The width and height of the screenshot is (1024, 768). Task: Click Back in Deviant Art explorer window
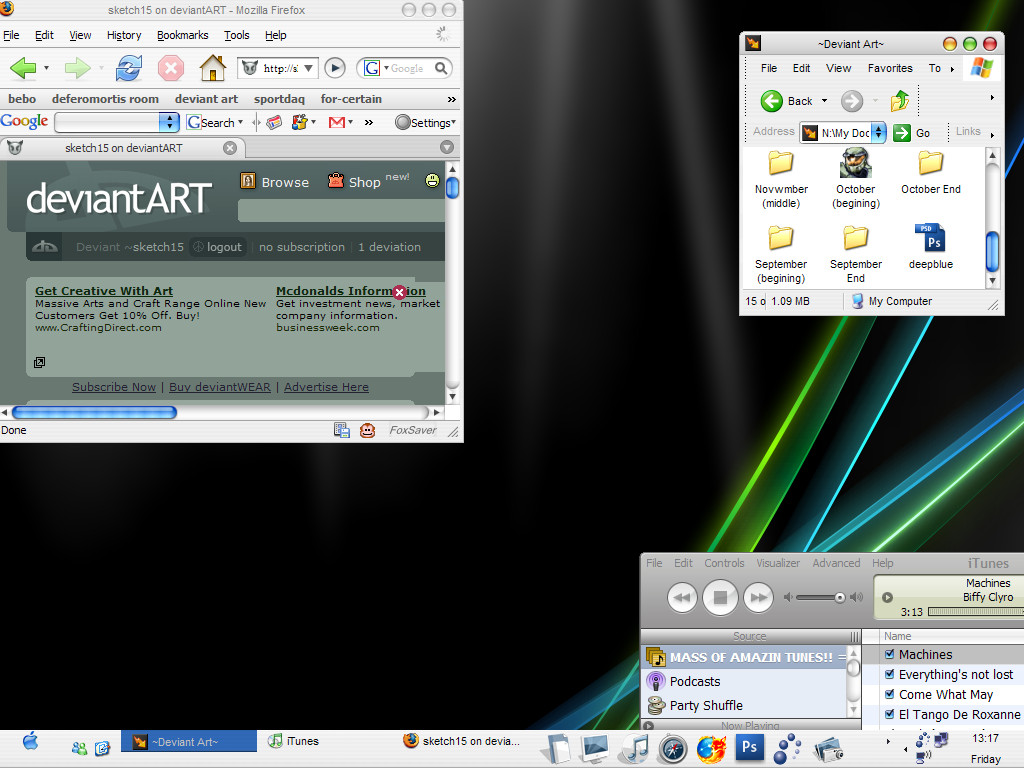tap(788, 101)
